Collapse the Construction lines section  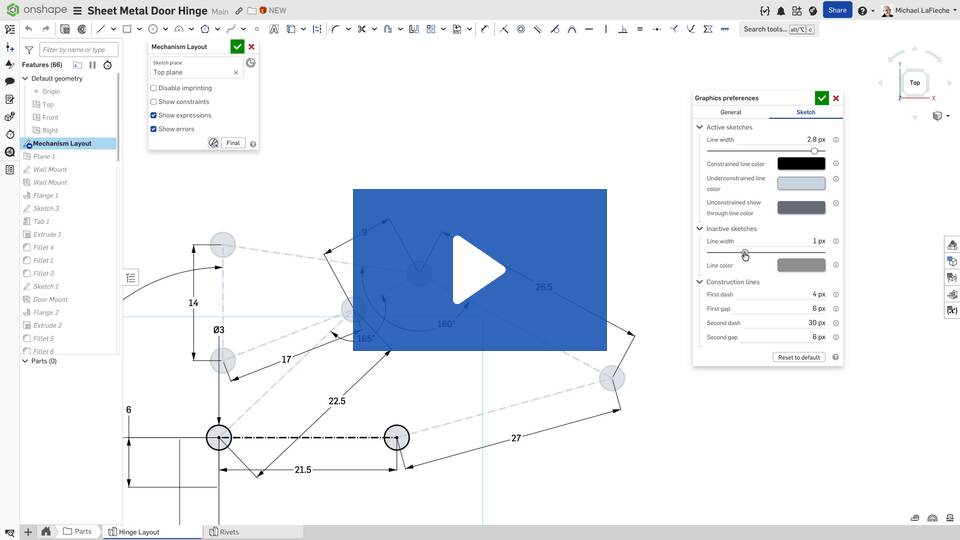699,282
